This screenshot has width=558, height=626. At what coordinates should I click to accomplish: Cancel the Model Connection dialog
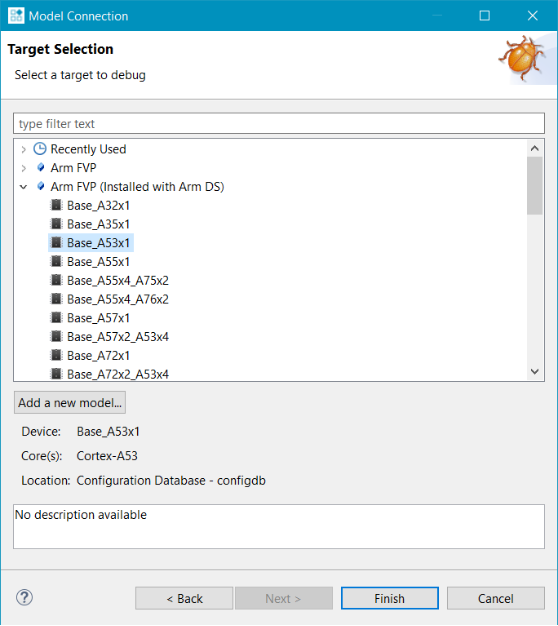496,598
